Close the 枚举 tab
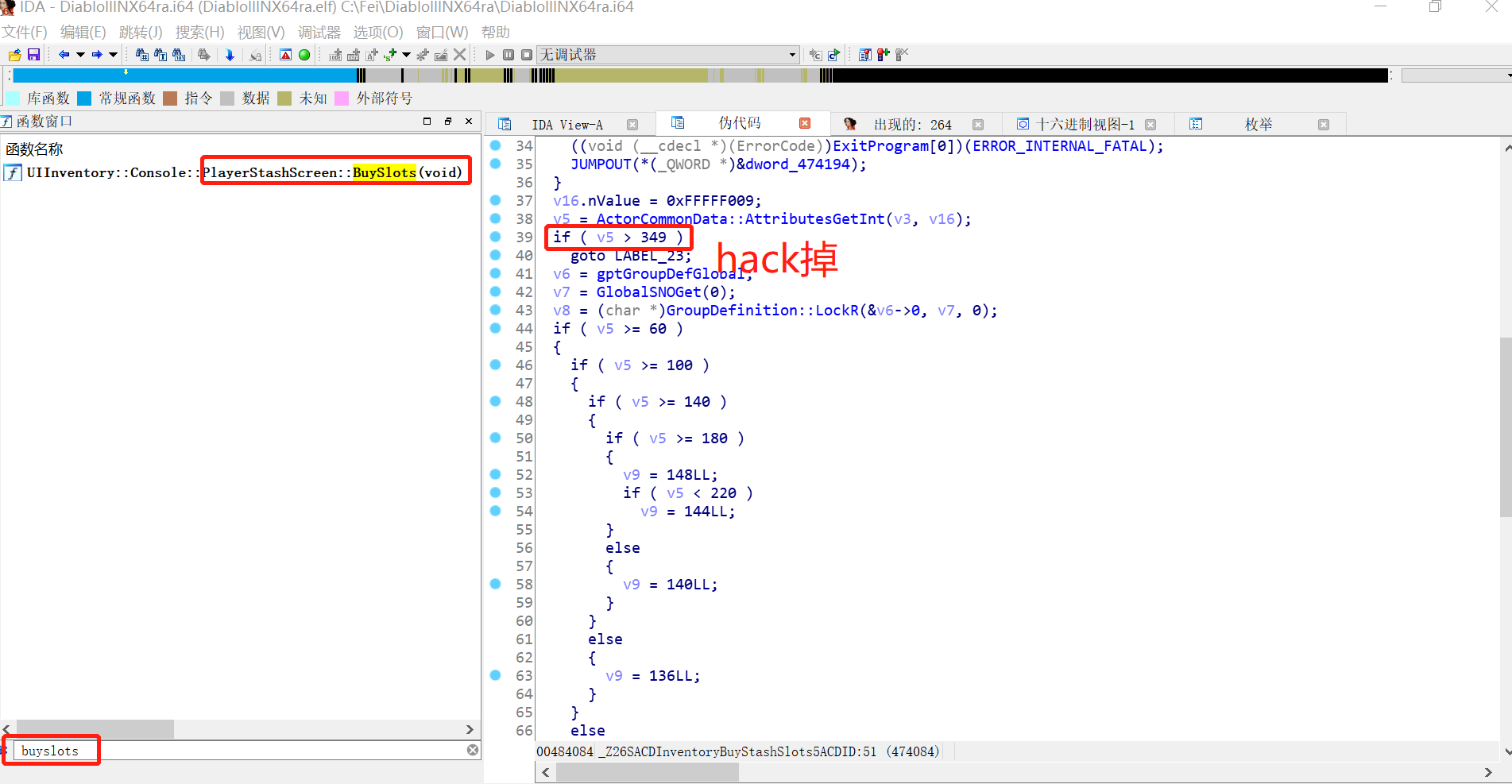This screenshot has height=784, width=1512. click(x=1324, y=125)
